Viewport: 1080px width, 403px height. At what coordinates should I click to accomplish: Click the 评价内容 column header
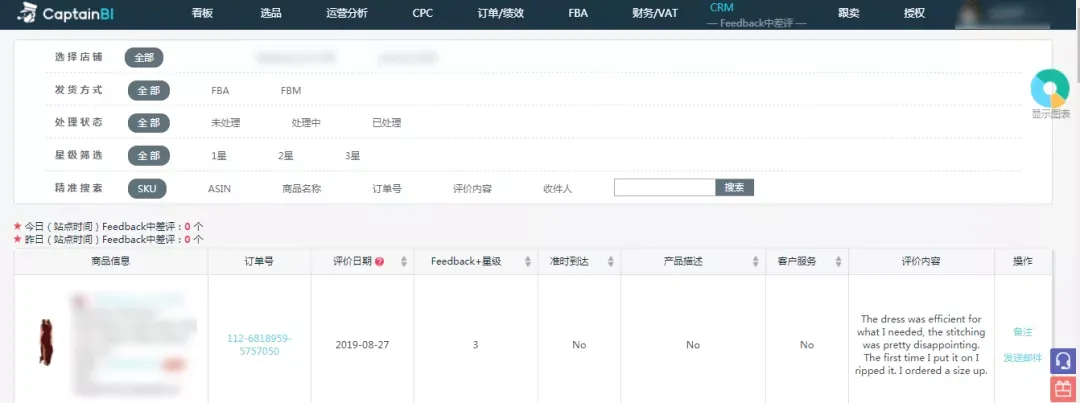click(x=922, y=261)
